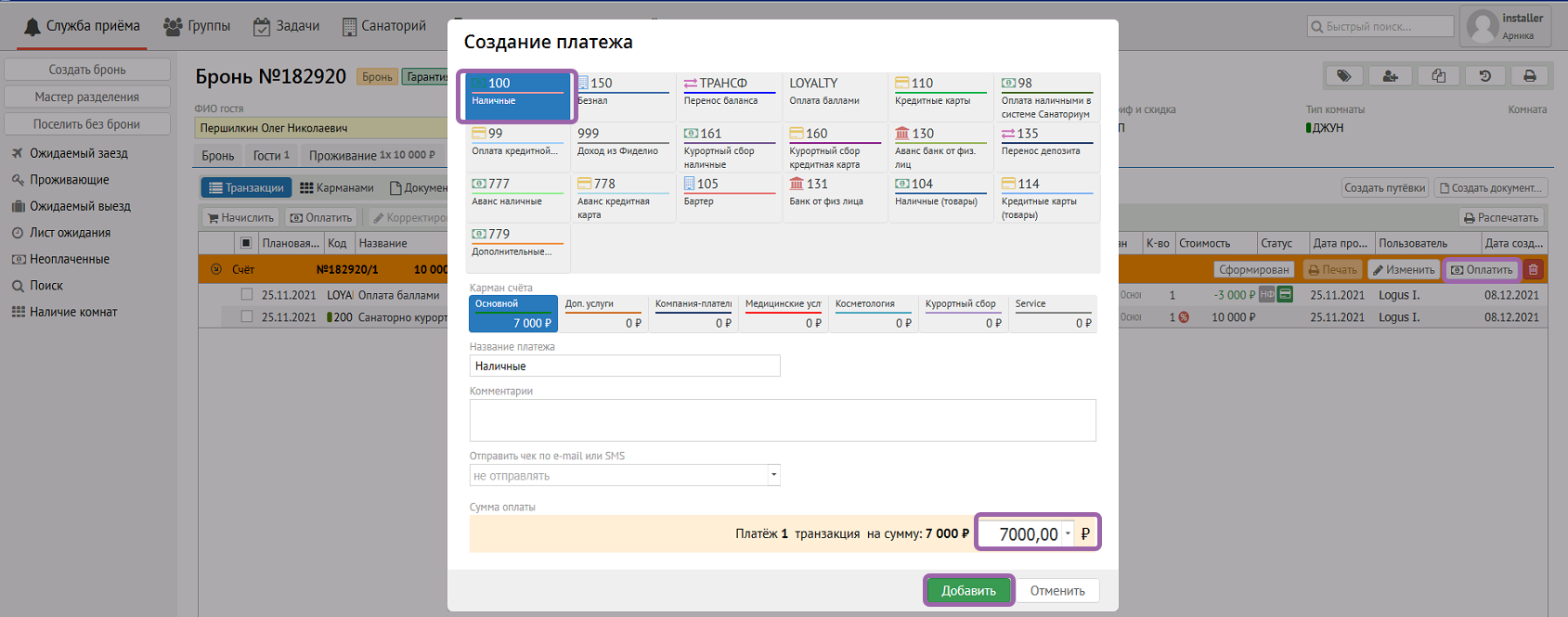Click the tag icon button in booking toolbar
This screenshot has height=617, width=1568.
1343,76
